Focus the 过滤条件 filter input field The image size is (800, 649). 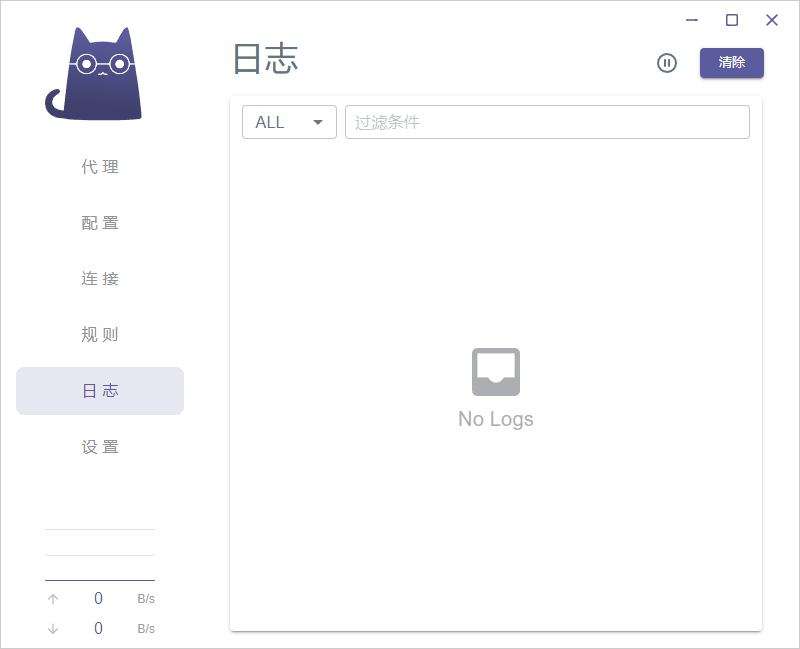pyautogui.click(x=547, y=121)
